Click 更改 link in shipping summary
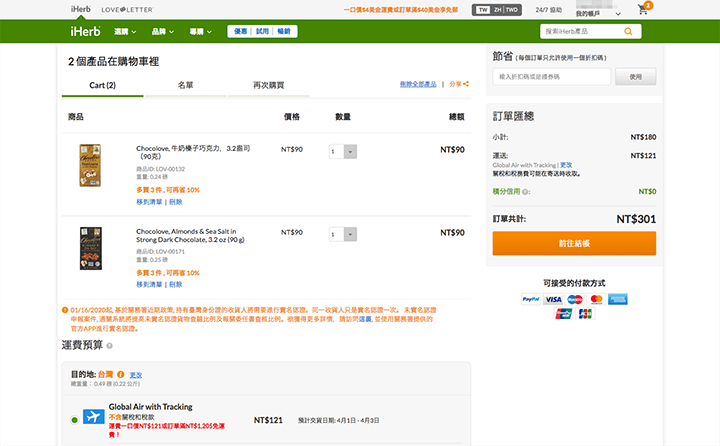Viewport: 720px width, 446px height. (x=566, y=165)
